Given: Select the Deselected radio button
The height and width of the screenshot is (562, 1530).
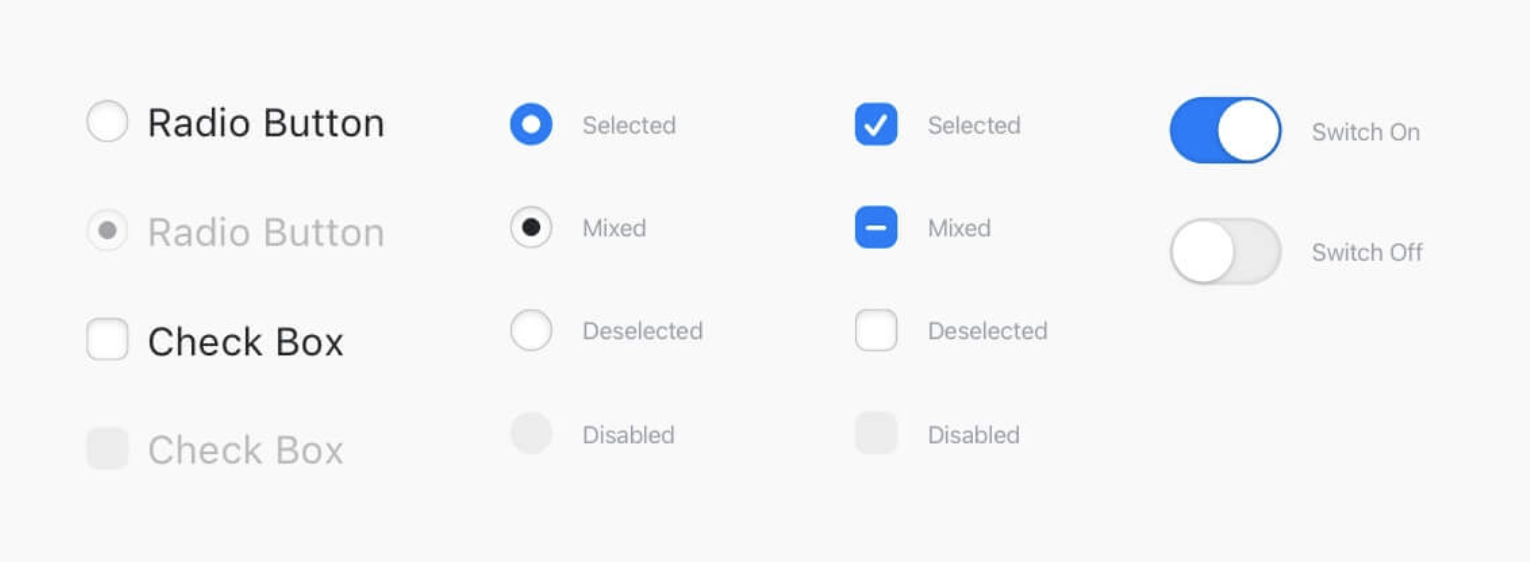Looking at the screenshot, I should click(x=531, y=330).
